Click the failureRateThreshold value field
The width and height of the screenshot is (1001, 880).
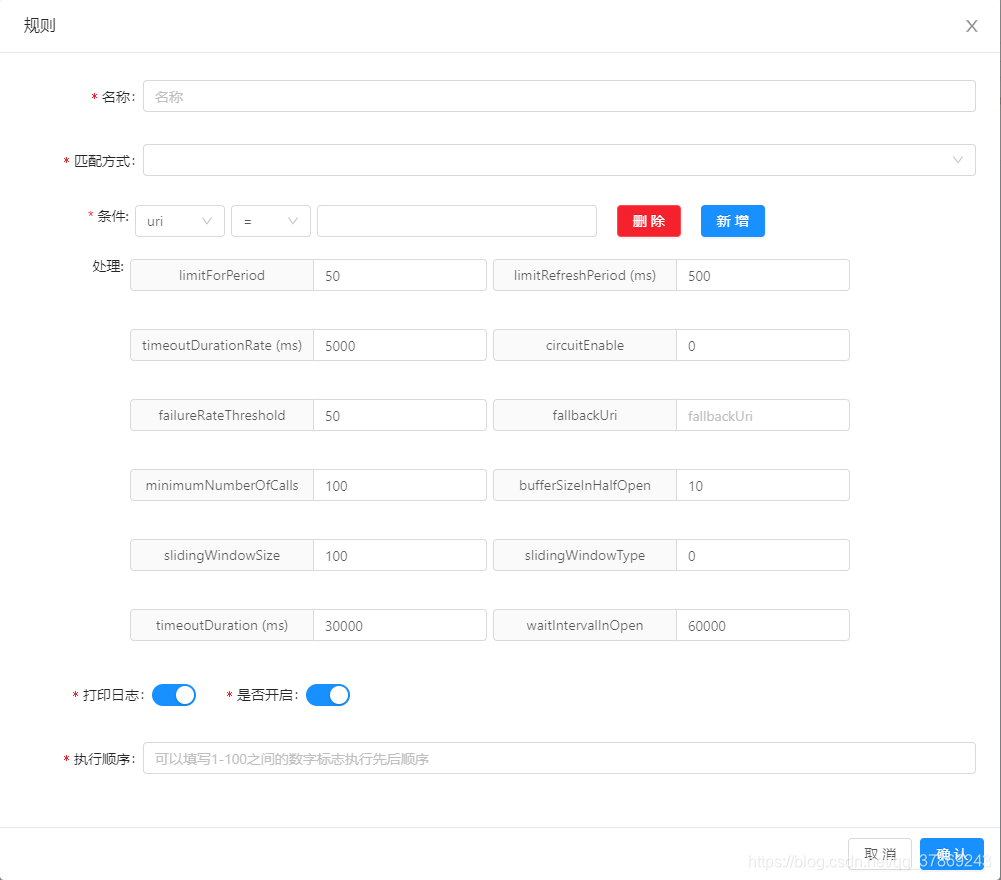[x=400, y=415]
